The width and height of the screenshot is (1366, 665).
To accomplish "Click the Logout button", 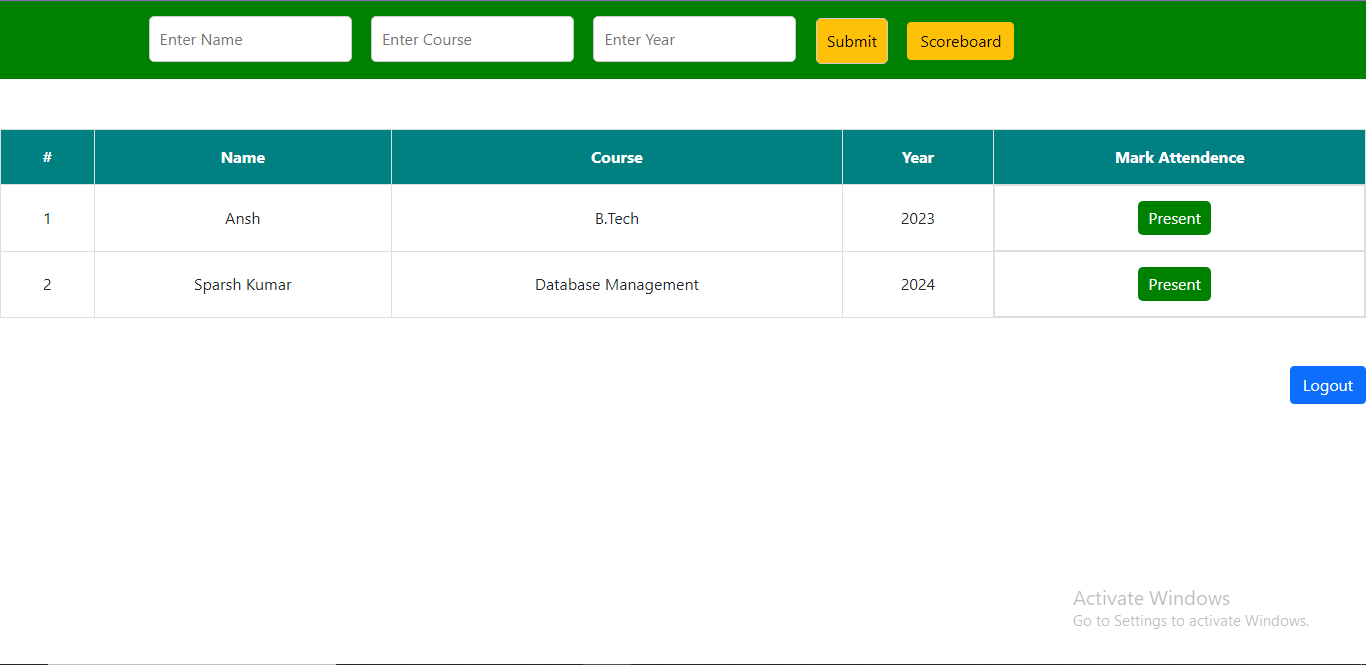I will pyautogui.click(x=1327, y=385).
